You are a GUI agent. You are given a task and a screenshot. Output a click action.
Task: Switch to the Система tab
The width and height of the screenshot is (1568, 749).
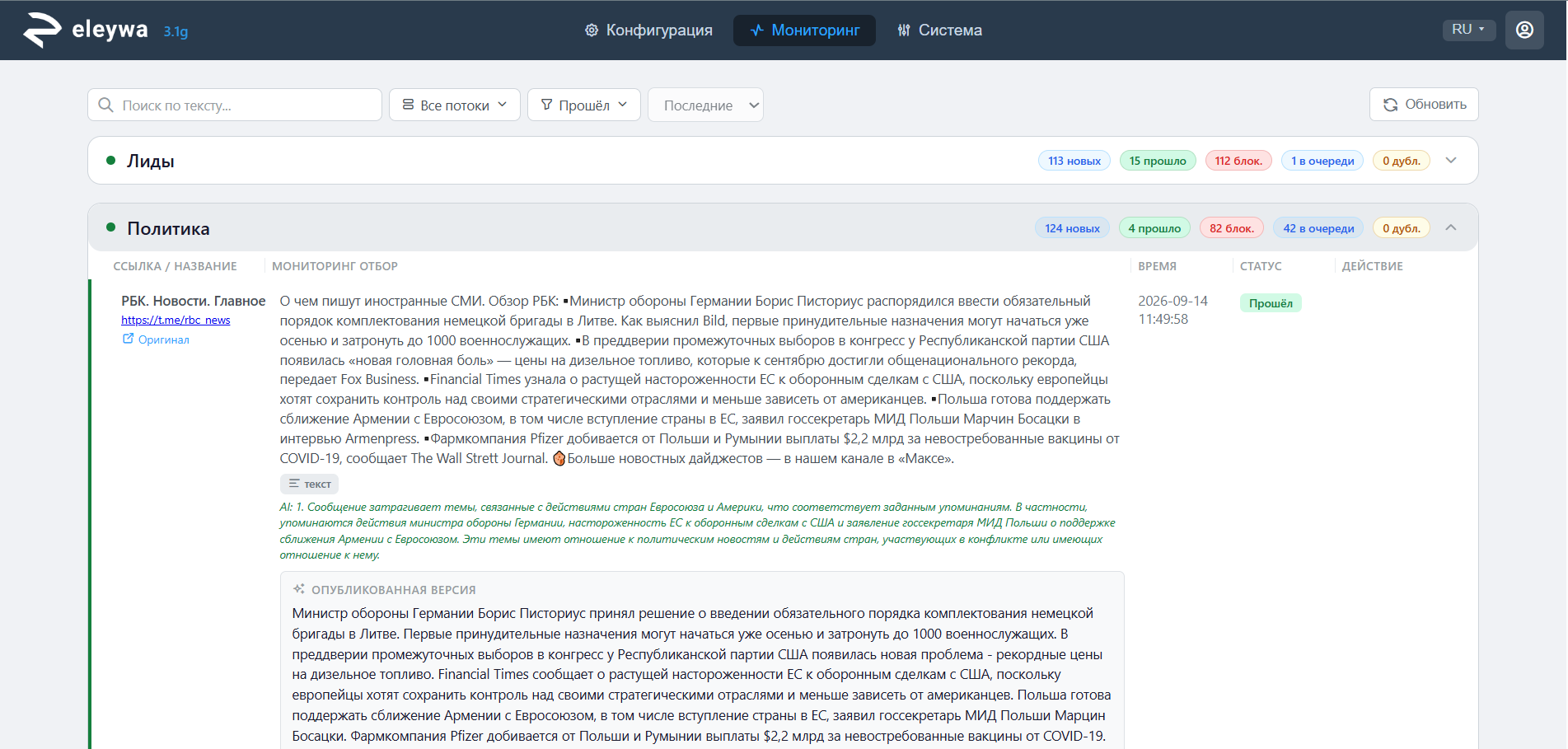(939, 30)
